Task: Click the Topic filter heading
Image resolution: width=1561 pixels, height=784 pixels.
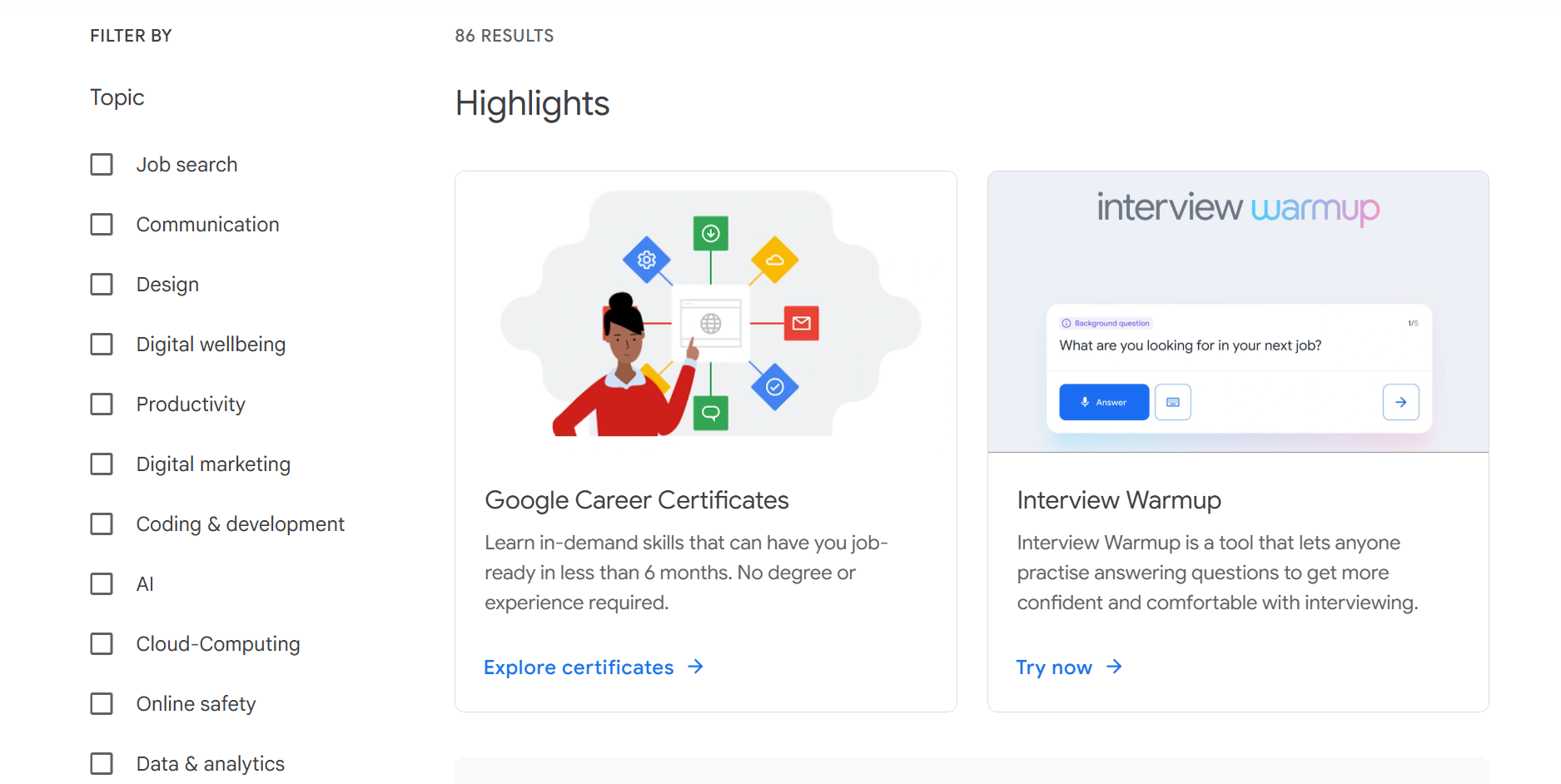Action: coord(117,98)
